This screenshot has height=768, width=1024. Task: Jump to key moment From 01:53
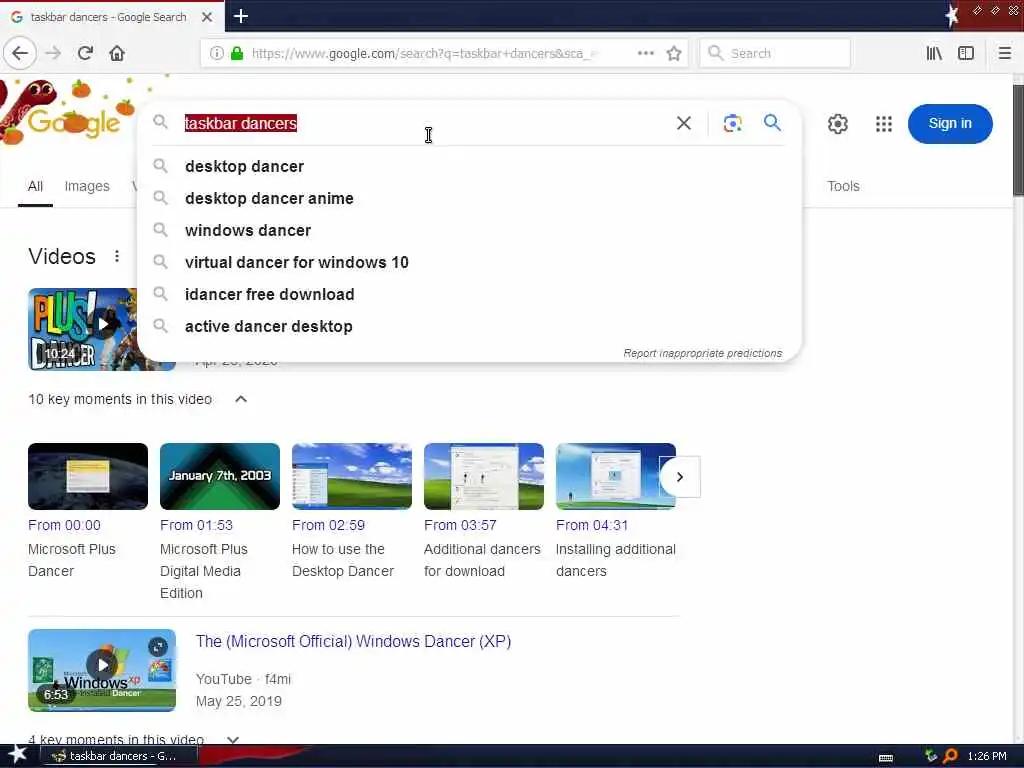pyautogui.click(x=196, y=525)
